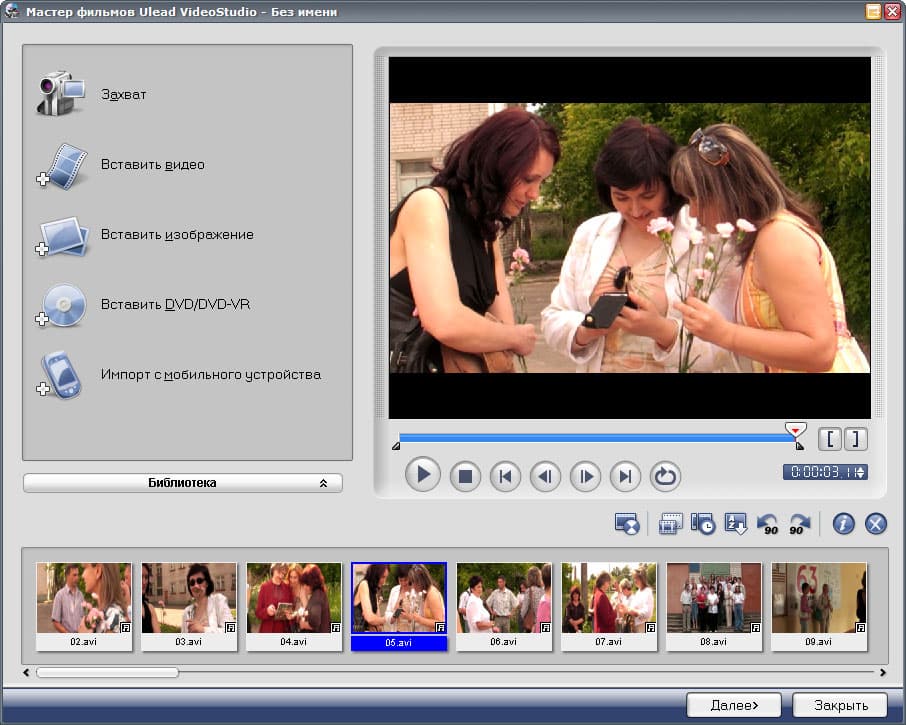Click the Закрыть close button
This screenshot has height=725, width=906.
840,705
